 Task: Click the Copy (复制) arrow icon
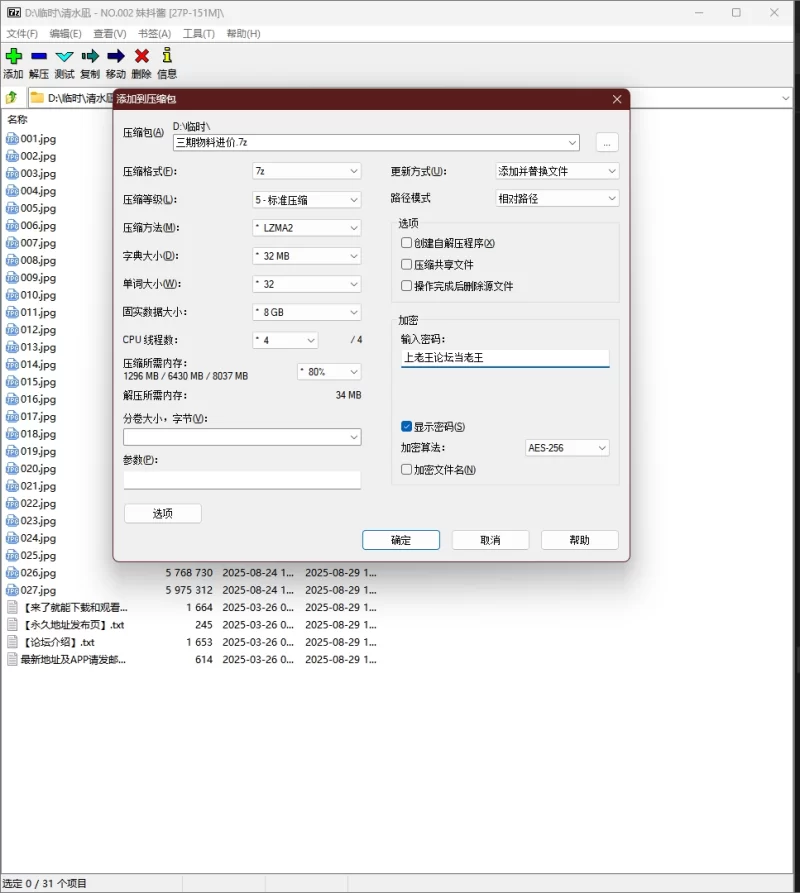90,56
